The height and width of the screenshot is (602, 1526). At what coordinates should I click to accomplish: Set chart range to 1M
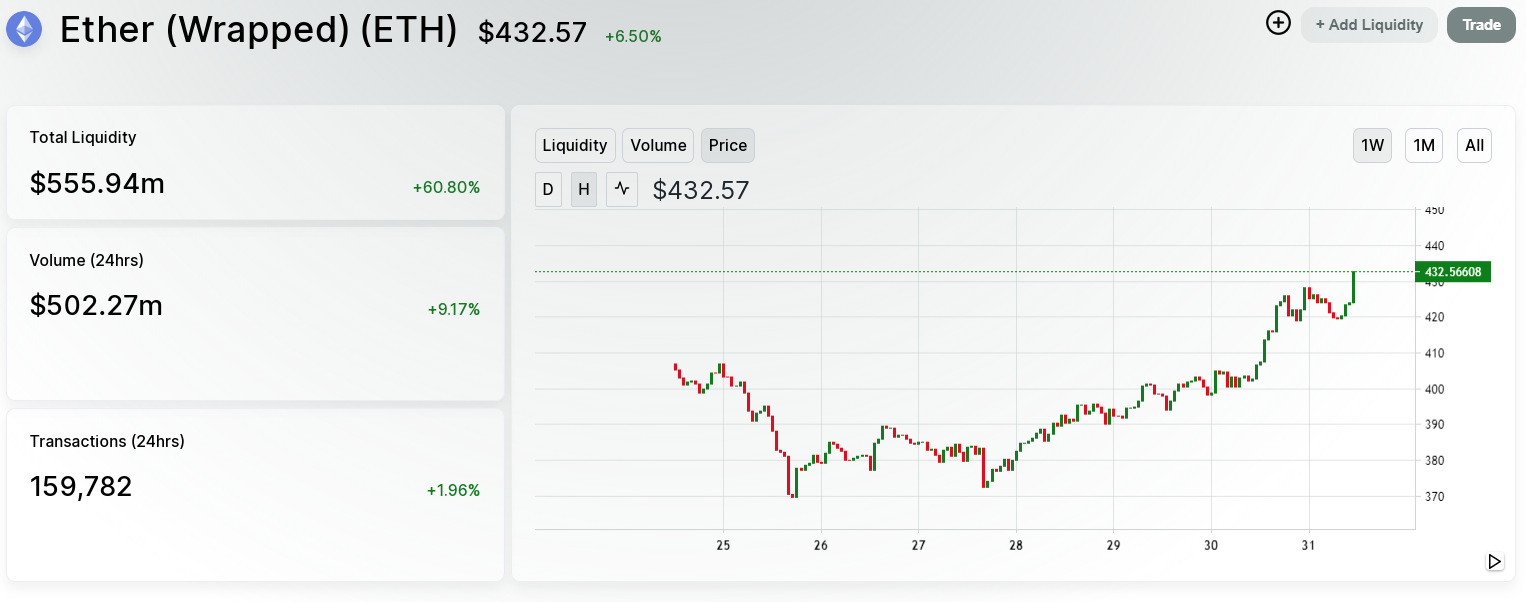(x=1424, y=145)
